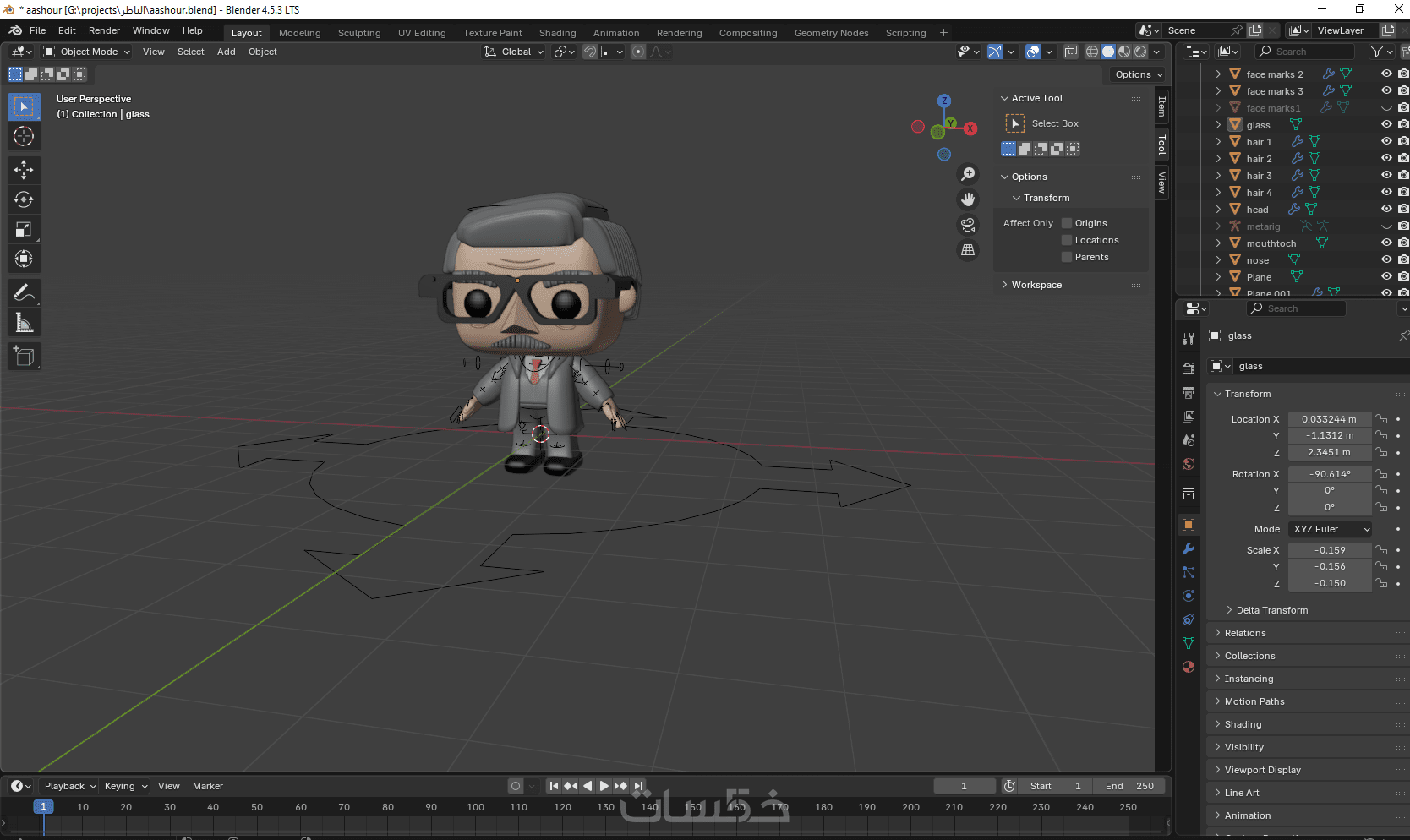1410x840 pixels.
Task: Play the animation forward
Action: pyautogui.click(x=604, y=786)
